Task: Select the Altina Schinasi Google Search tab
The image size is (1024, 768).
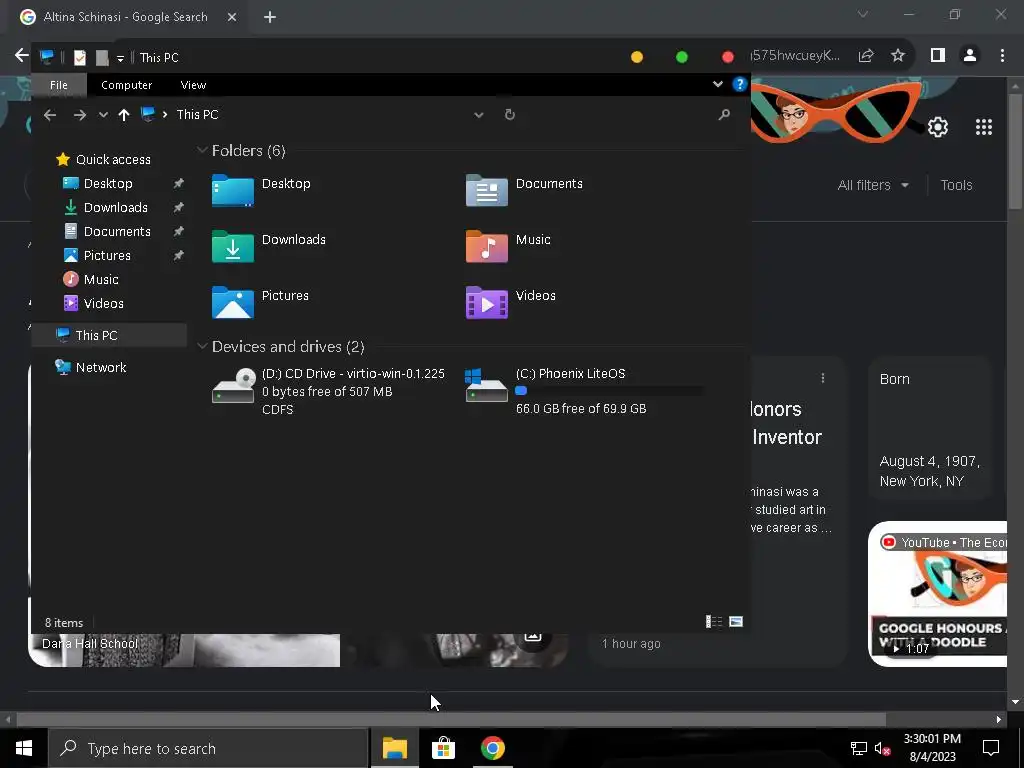Action: tap(125, 17)
